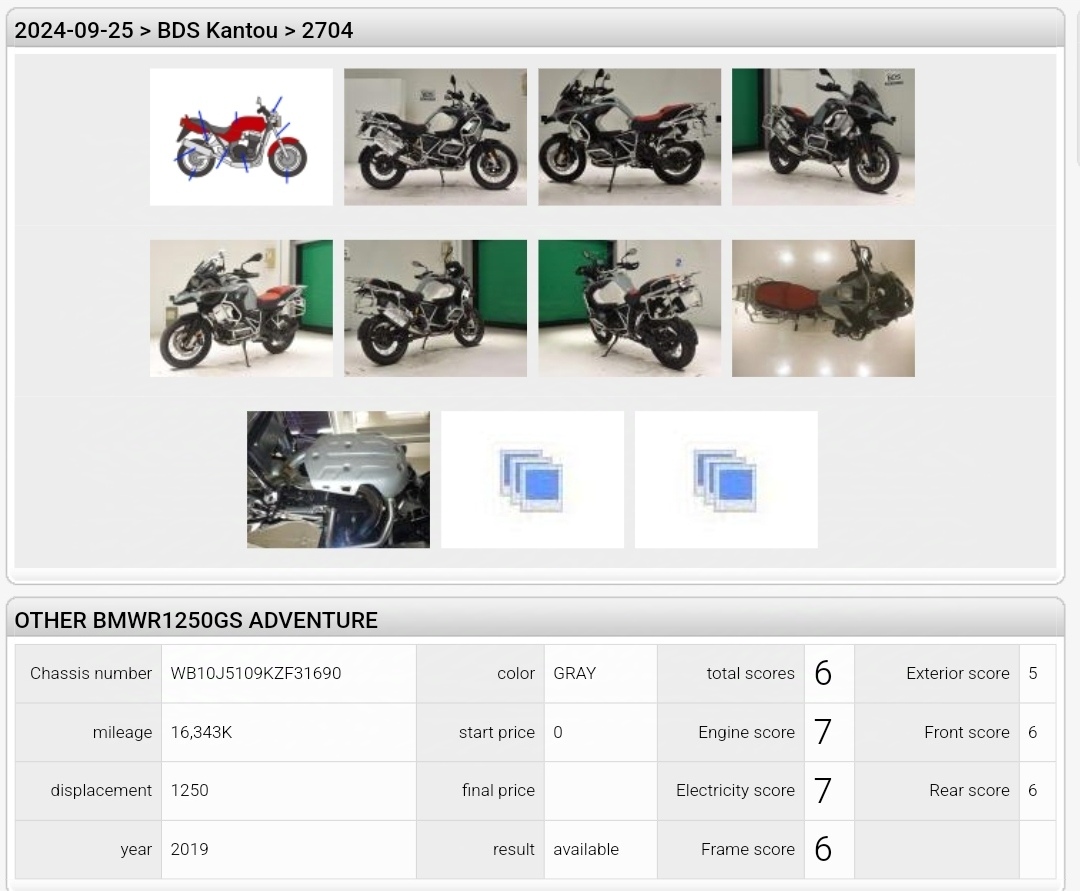Select the chassis number WB10J5109KZF31690
Viewport: 1080px width, 891px height.
[x=256, y=673]
